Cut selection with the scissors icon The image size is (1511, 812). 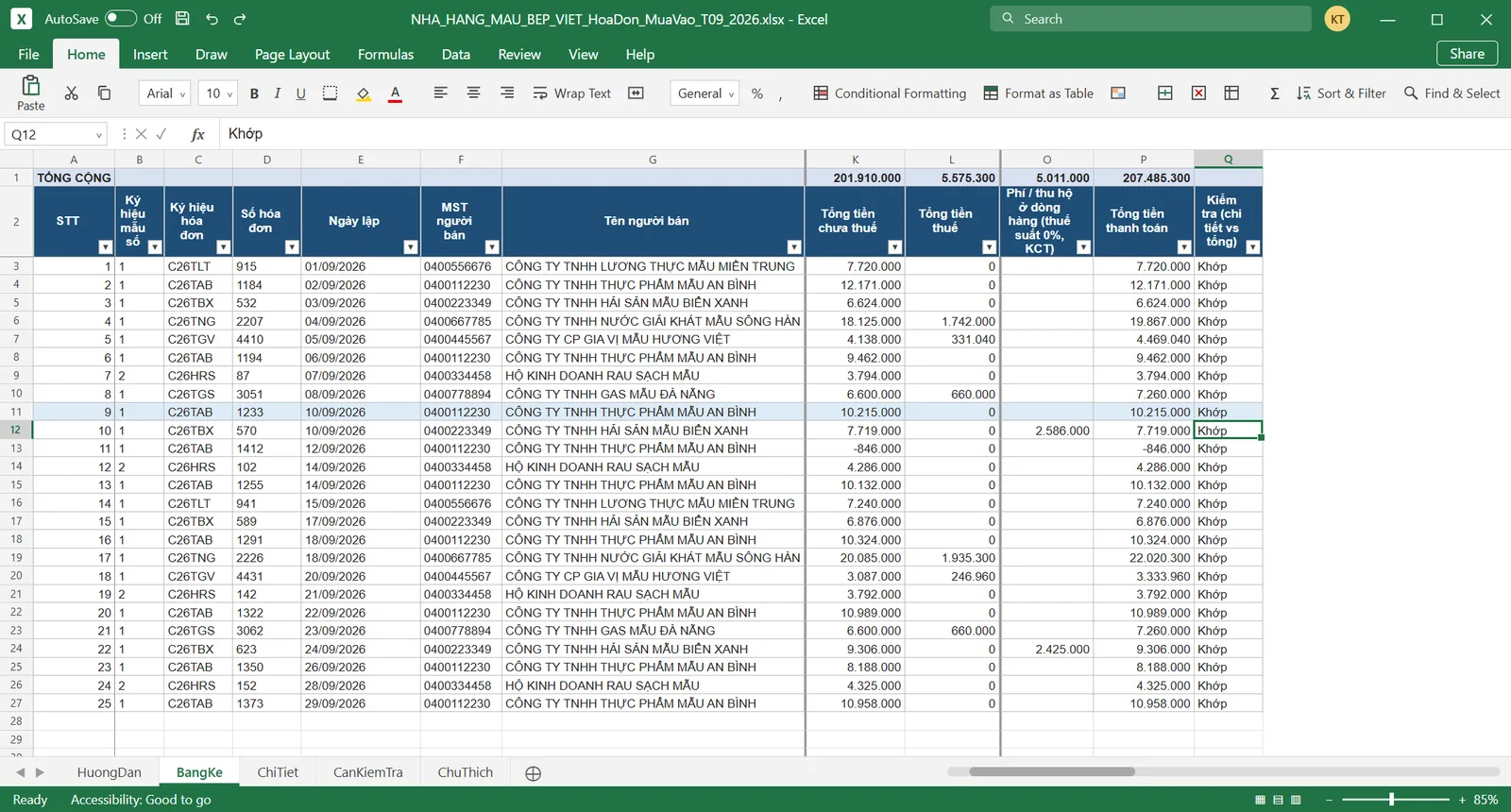pyautogui.click(x=71, y=93)
